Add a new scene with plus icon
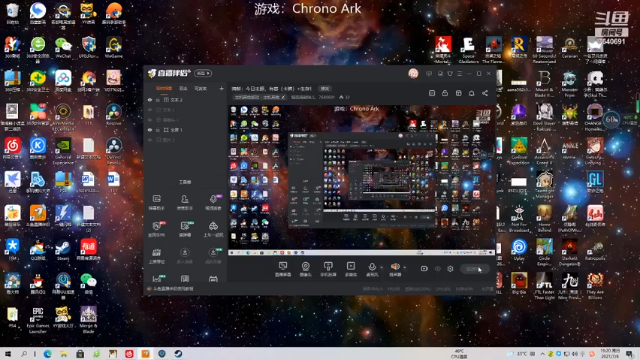 [x=221, y=88]
